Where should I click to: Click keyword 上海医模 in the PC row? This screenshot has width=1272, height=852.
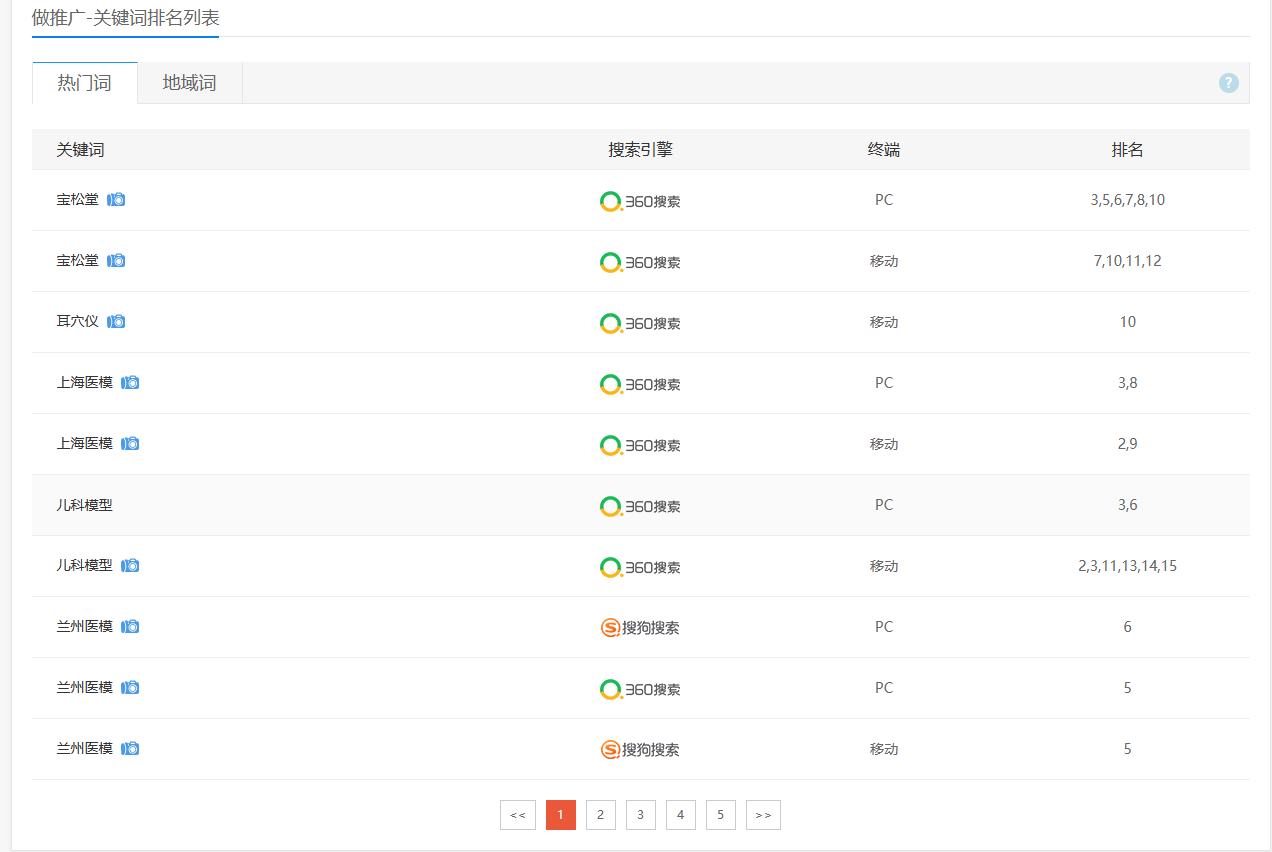point(85,383)
